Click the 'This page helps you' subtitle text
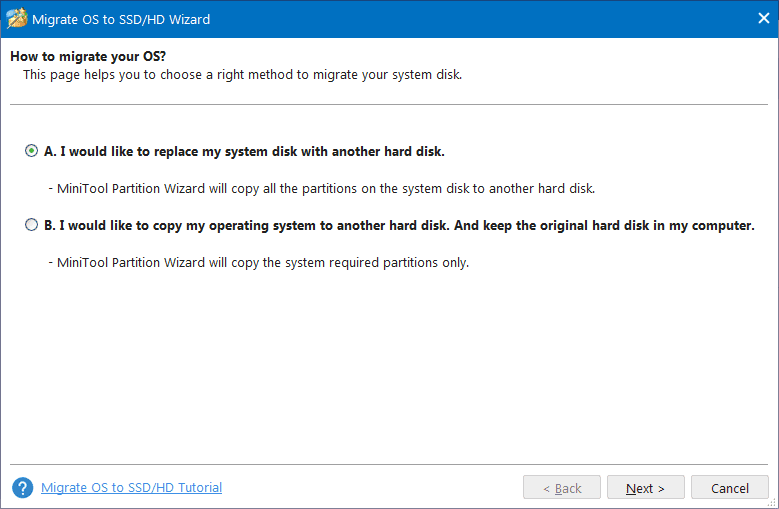Screen dimensions: 779x509 (x=242, y=75)
